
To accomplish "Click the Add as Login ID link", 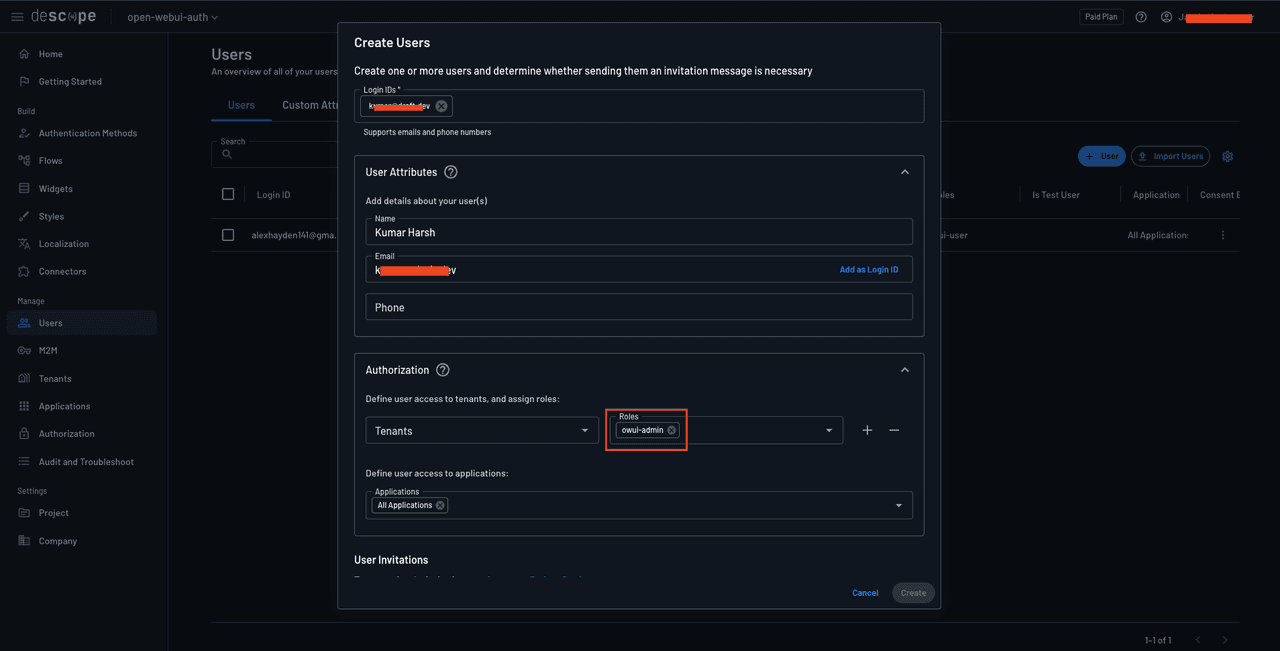I will click(x=867, y=269).
